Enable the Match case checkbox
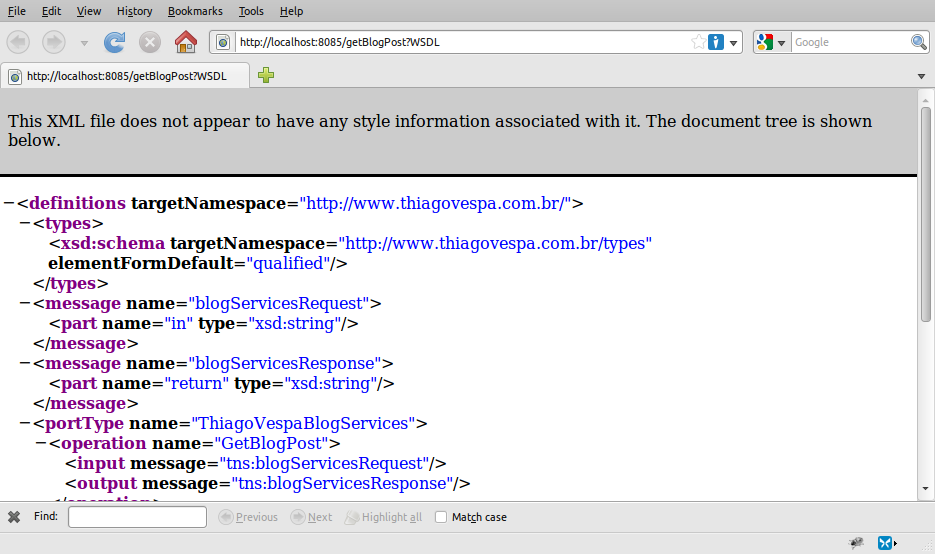The image size is (935, 554). click(x=441, y=517)
